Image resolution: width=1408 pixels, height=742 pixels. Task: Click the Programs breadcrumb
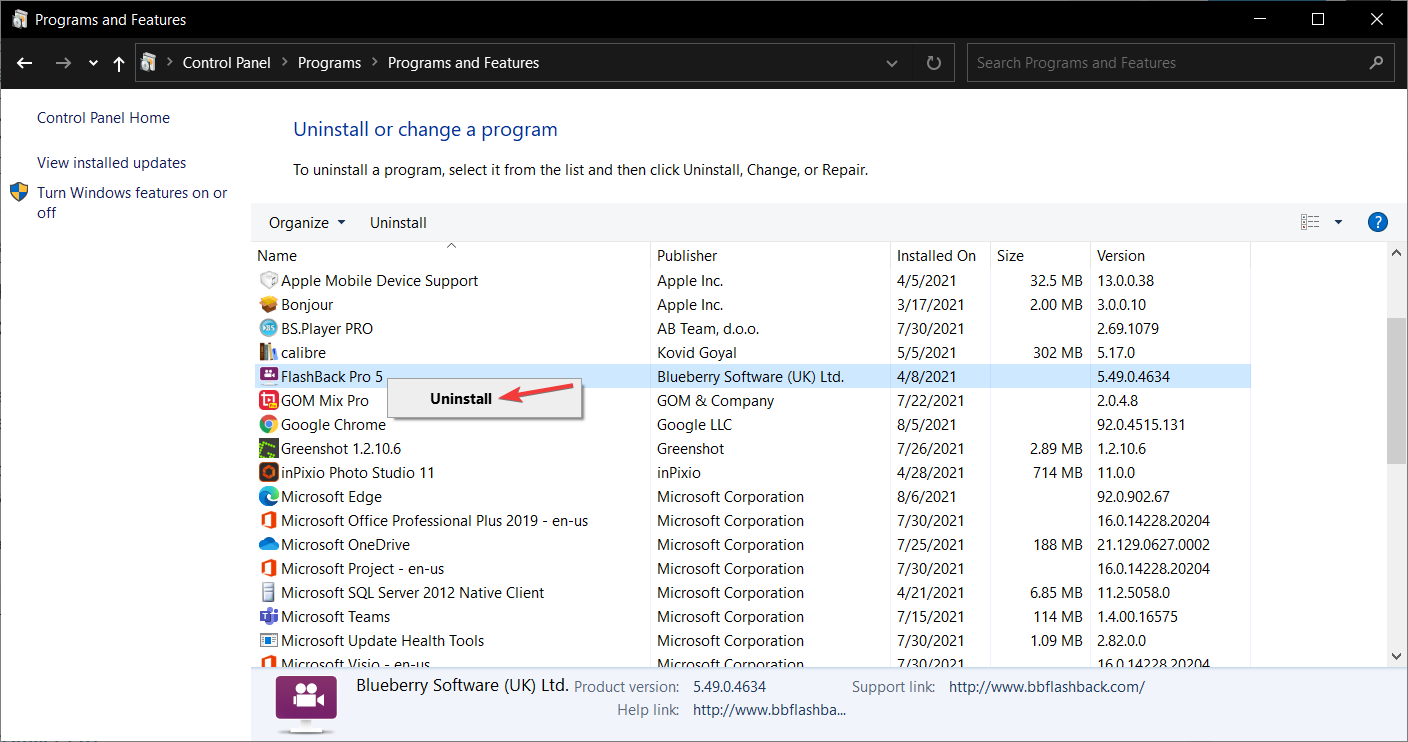click(x=329, y=63)
